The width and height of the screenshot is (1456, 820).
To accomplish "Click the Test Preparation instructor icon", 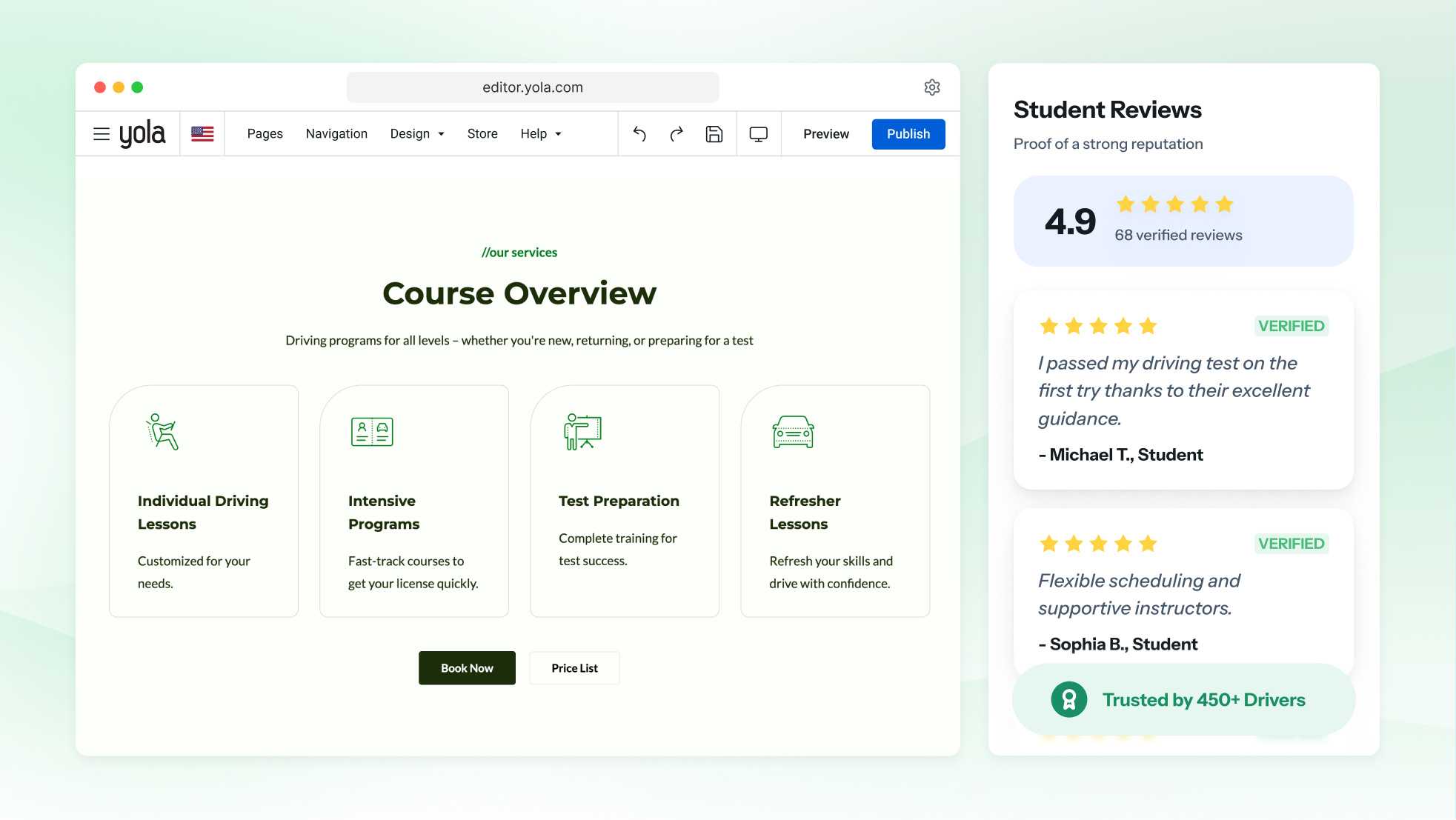I will coord(583,432).
